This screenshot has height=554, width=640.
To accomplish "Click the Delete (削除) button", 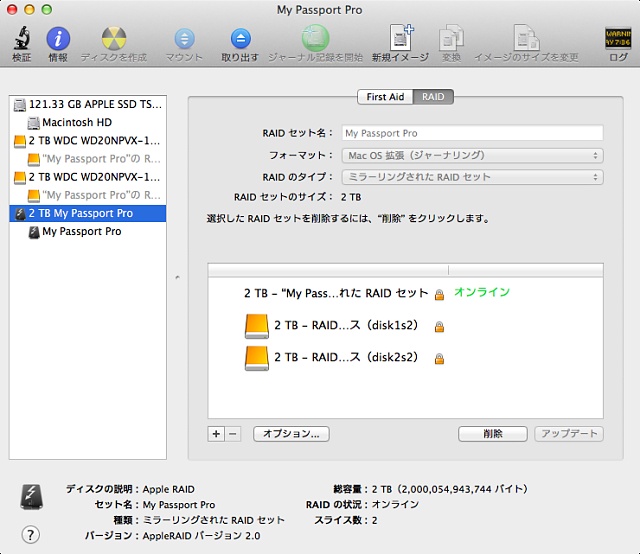I will click(493, 434).
